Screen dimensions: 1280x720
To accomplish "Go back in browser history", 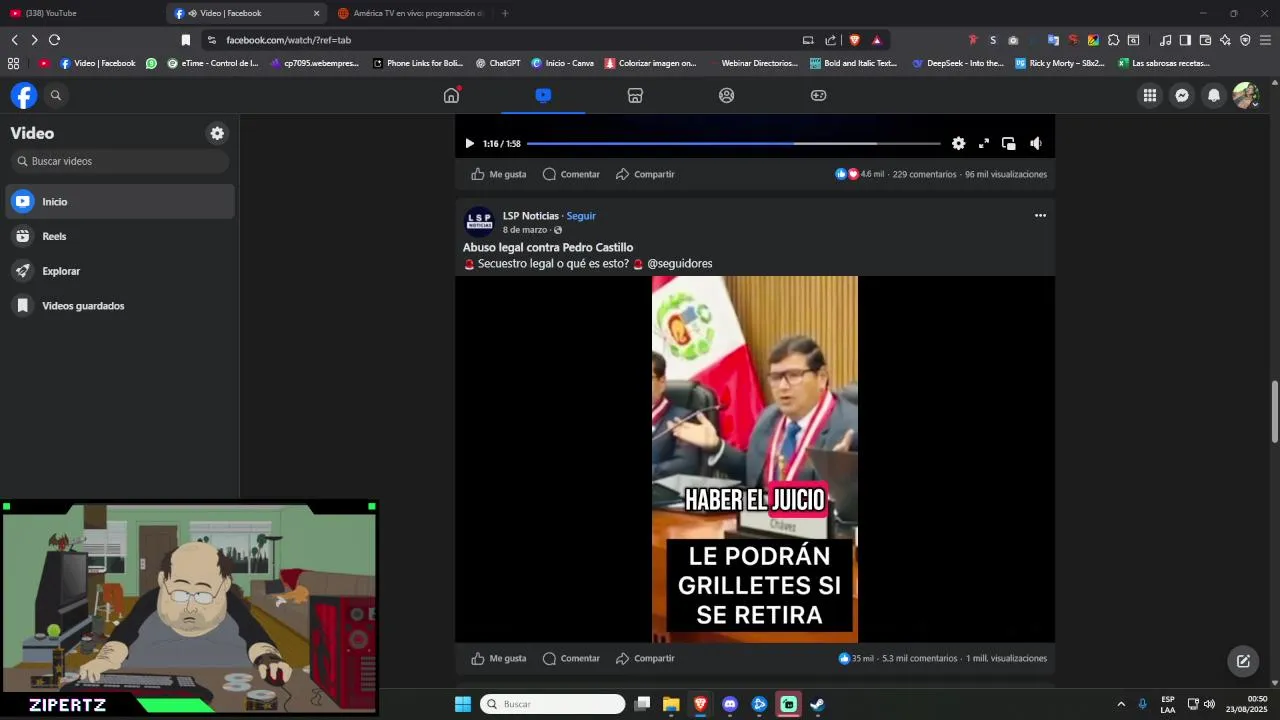I will [15, 40].
